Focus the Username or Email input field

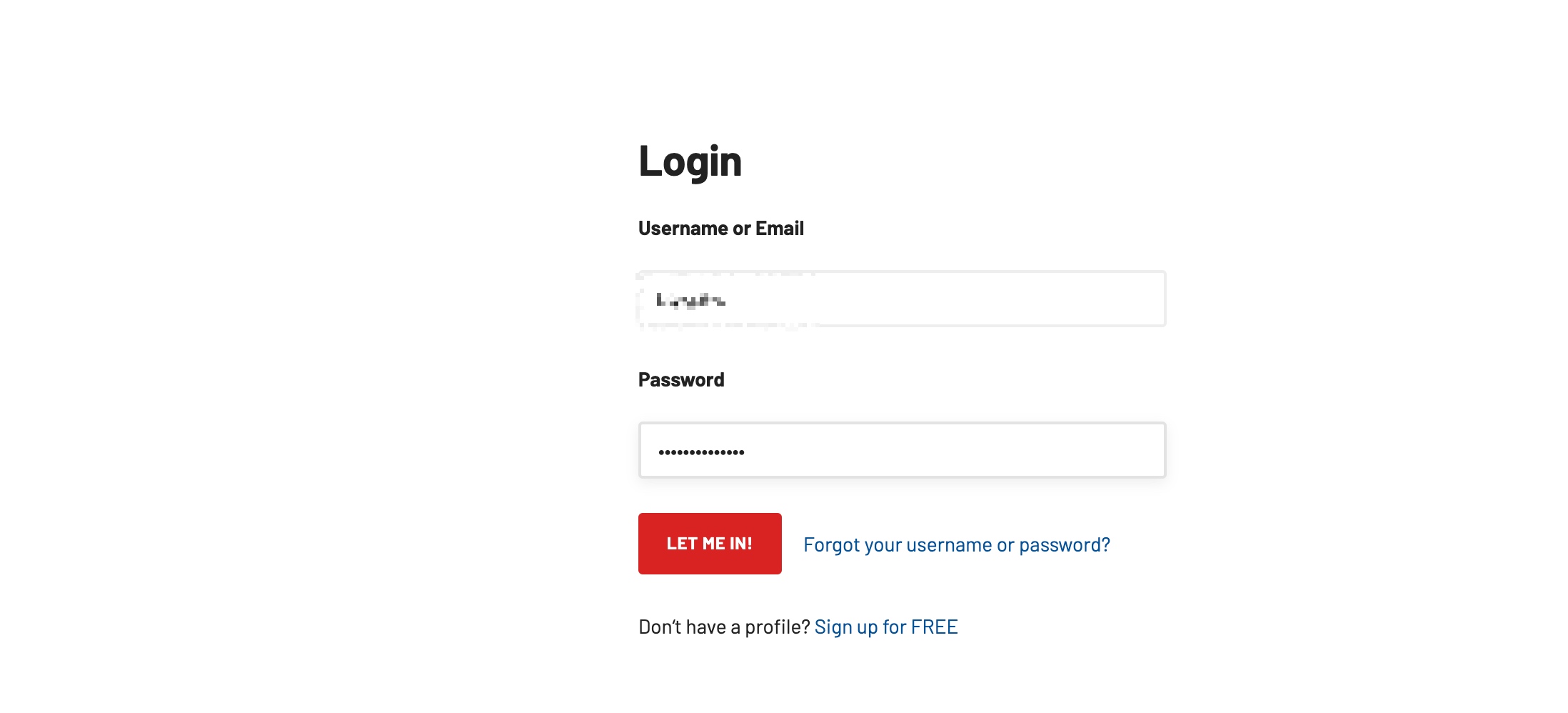point(902,299)
